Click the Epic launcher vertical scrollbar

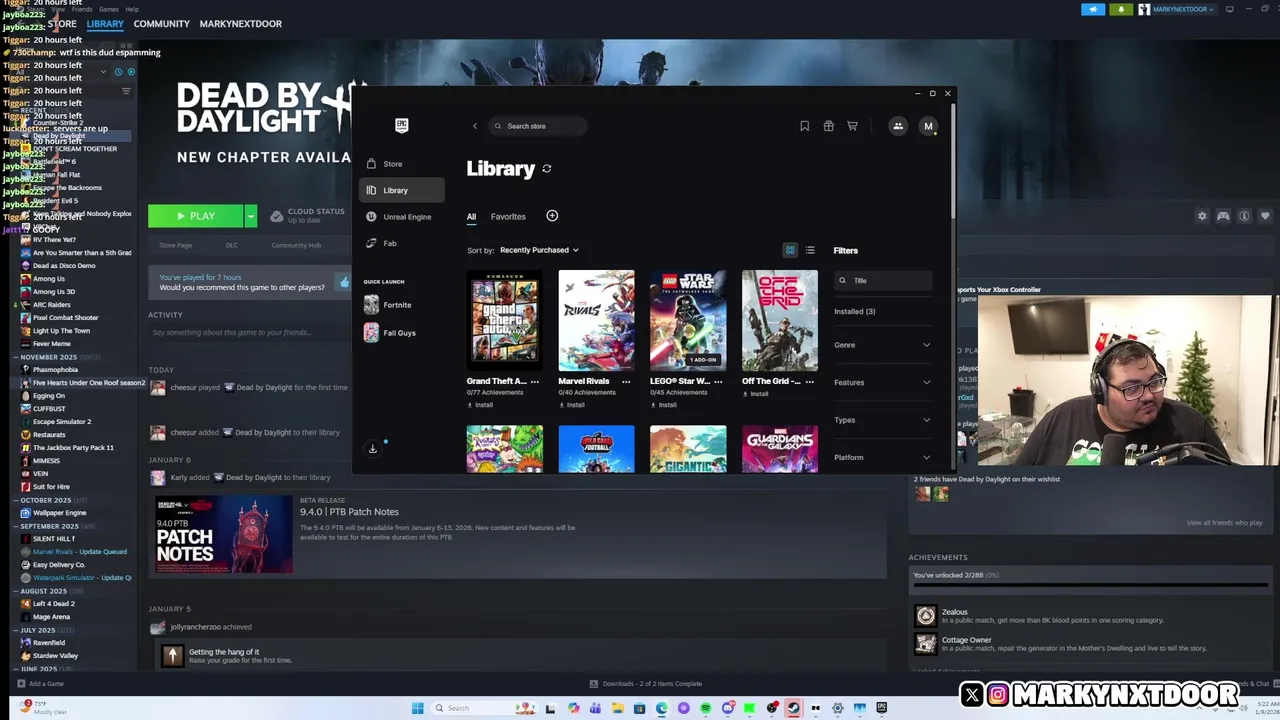coord(953,160)
